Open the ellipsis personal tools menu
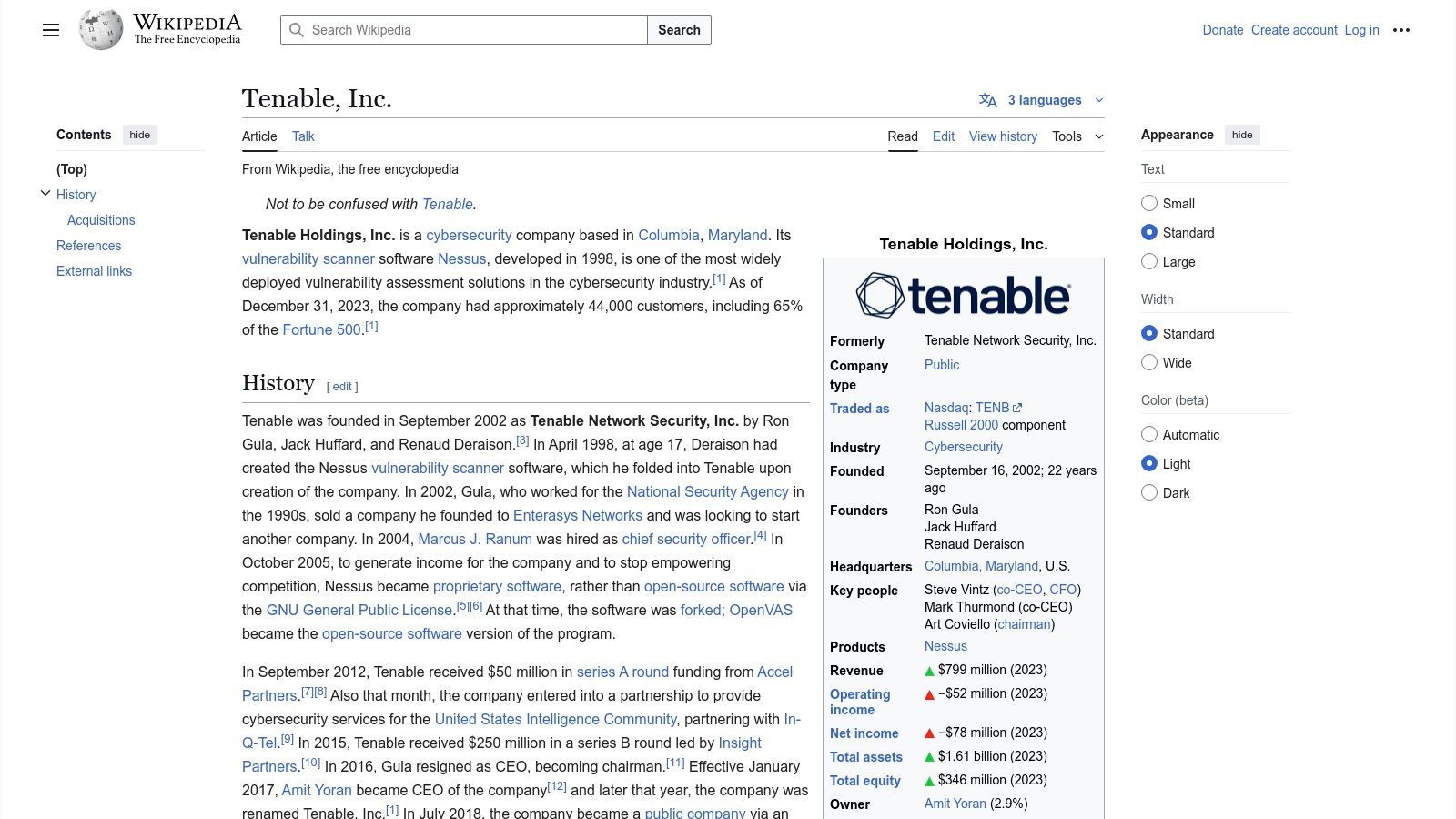Viewport: 1456px width, 819px height. [1400, 30]
